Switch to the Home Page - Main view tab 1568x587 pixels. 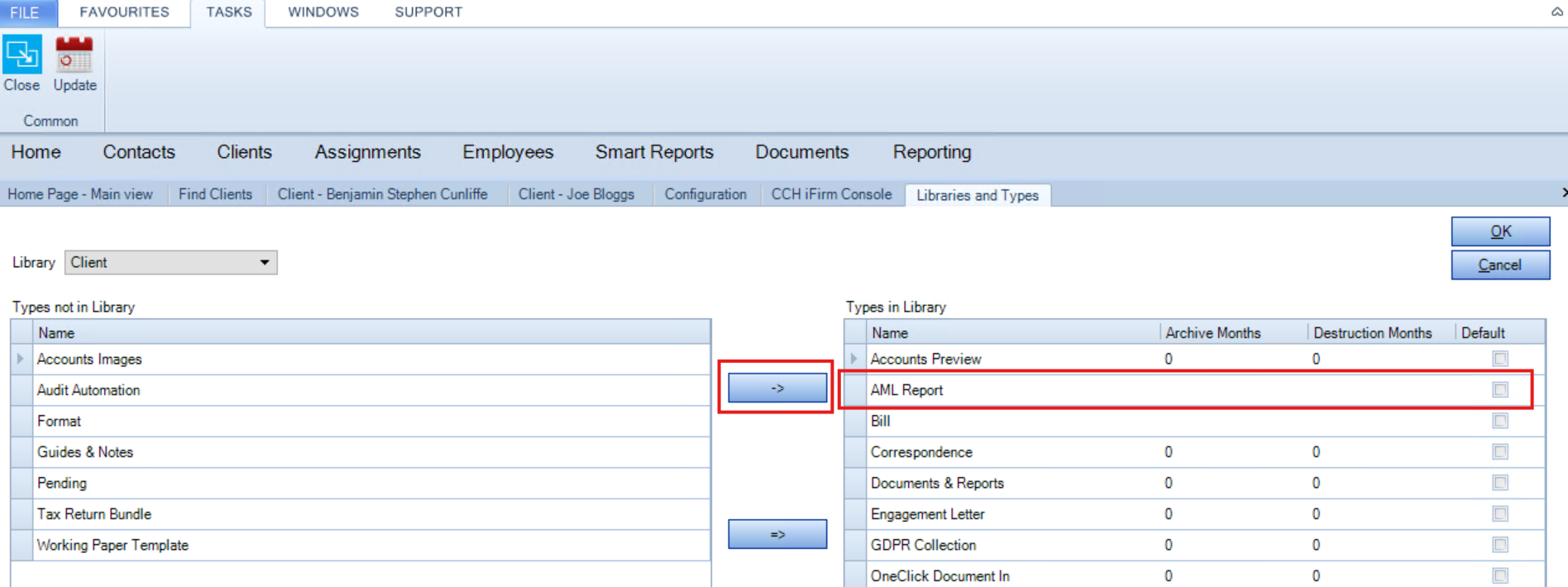click(80, 194)
